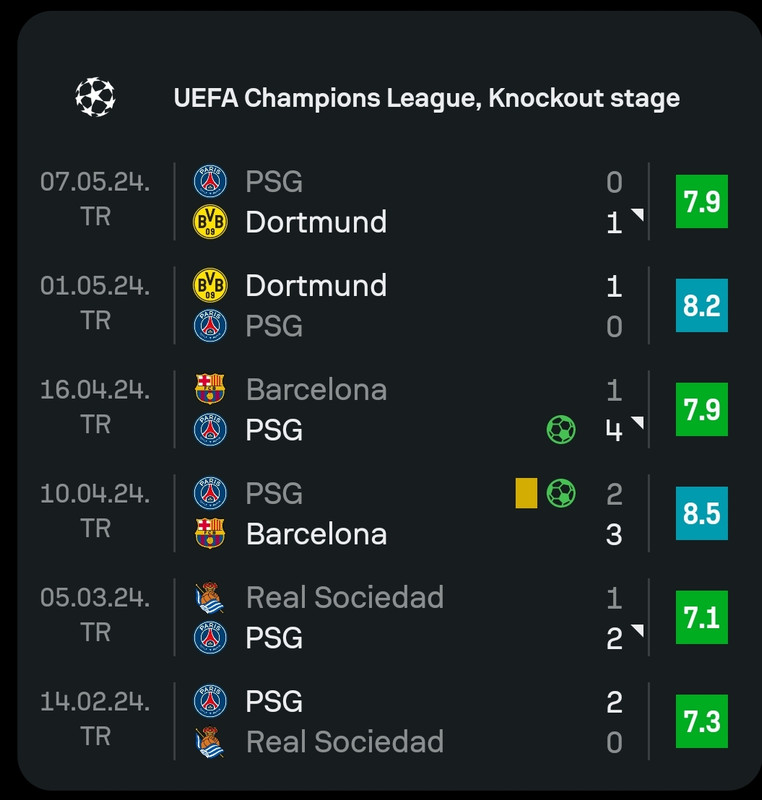This screenshot has height=800, width=762.
Task: Click the 7.1 green rating badge
Action: 702,617
